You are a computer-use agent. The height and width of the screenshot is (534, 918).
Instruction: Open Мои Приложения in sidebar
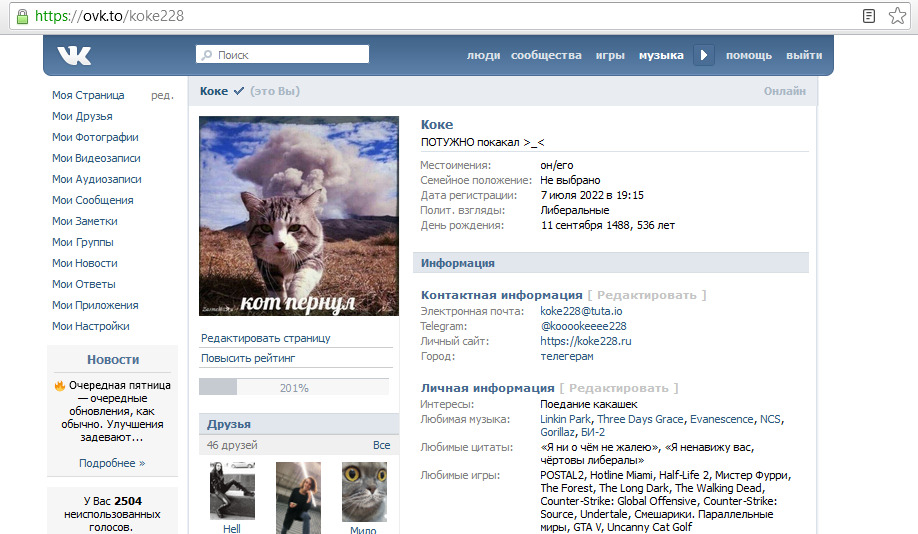pyautogui.click(x=95, y=305)
